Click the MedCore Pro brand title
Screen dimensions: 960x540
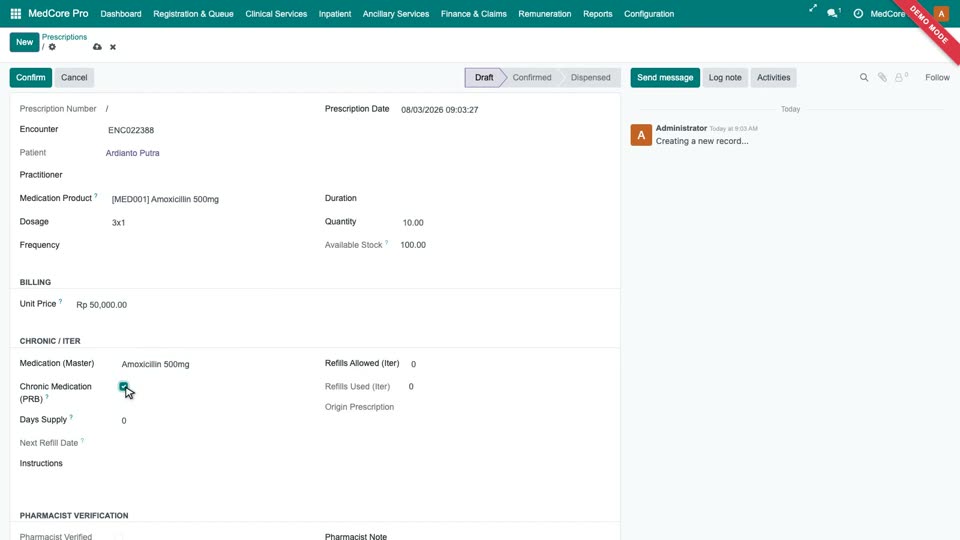pyautogui.click(x=58, y=13)
